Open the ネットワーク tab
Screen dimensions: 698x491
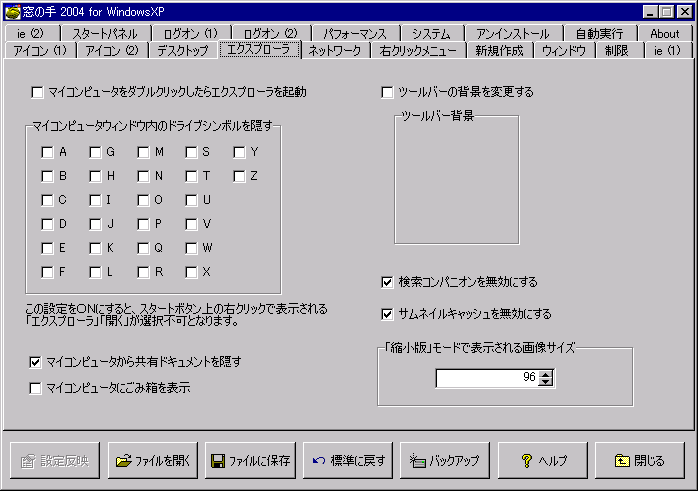[335, 50]
